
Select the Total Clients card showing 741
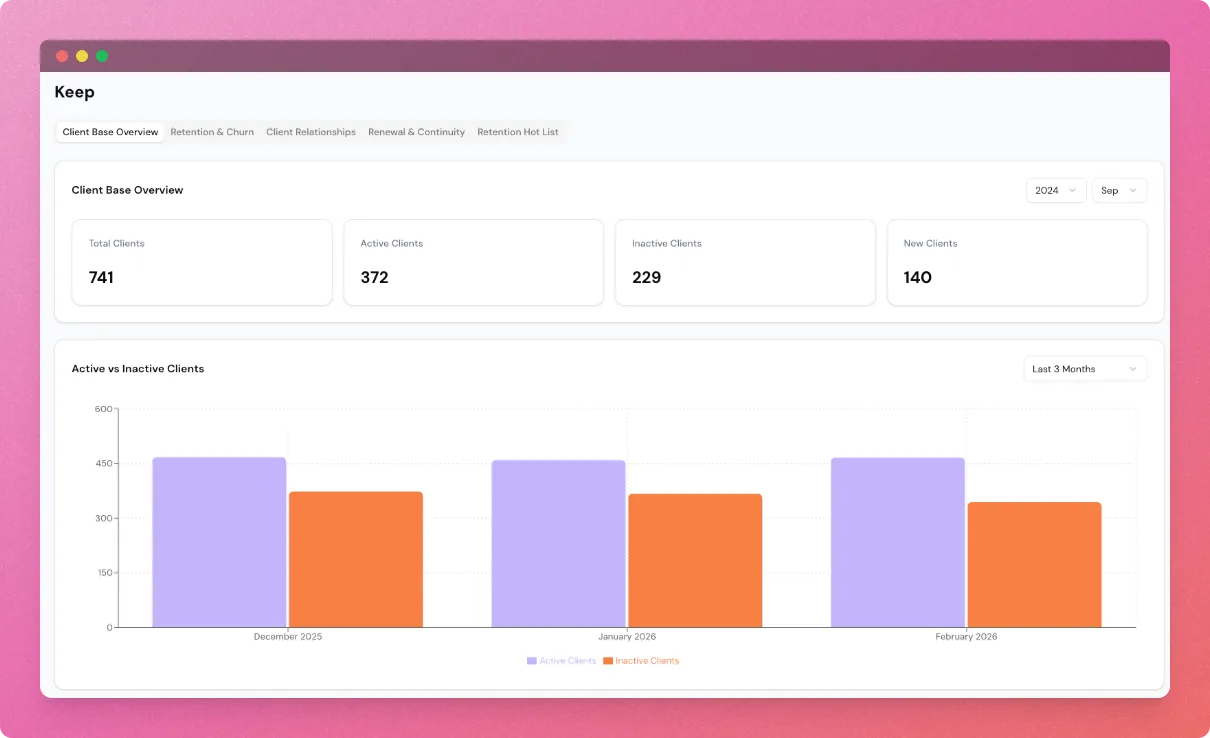tap(201, 262)
